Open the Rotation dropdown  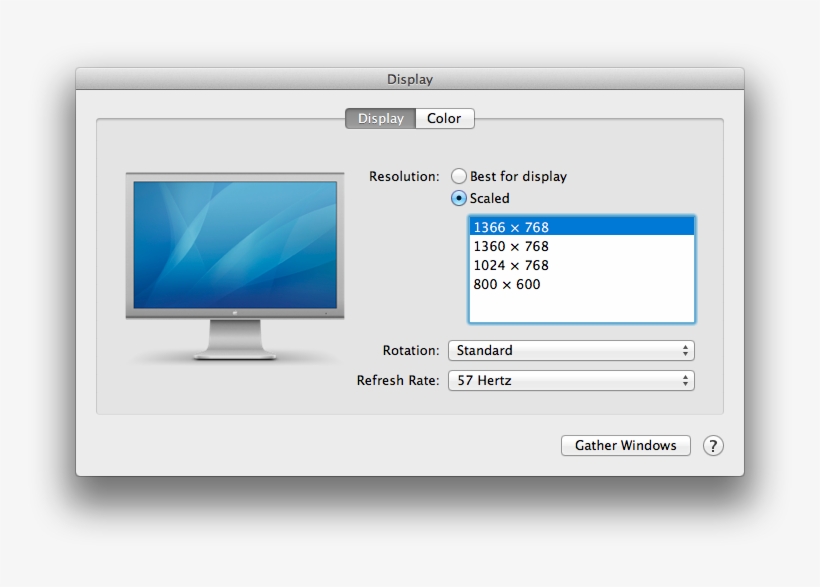coord(571,350)
